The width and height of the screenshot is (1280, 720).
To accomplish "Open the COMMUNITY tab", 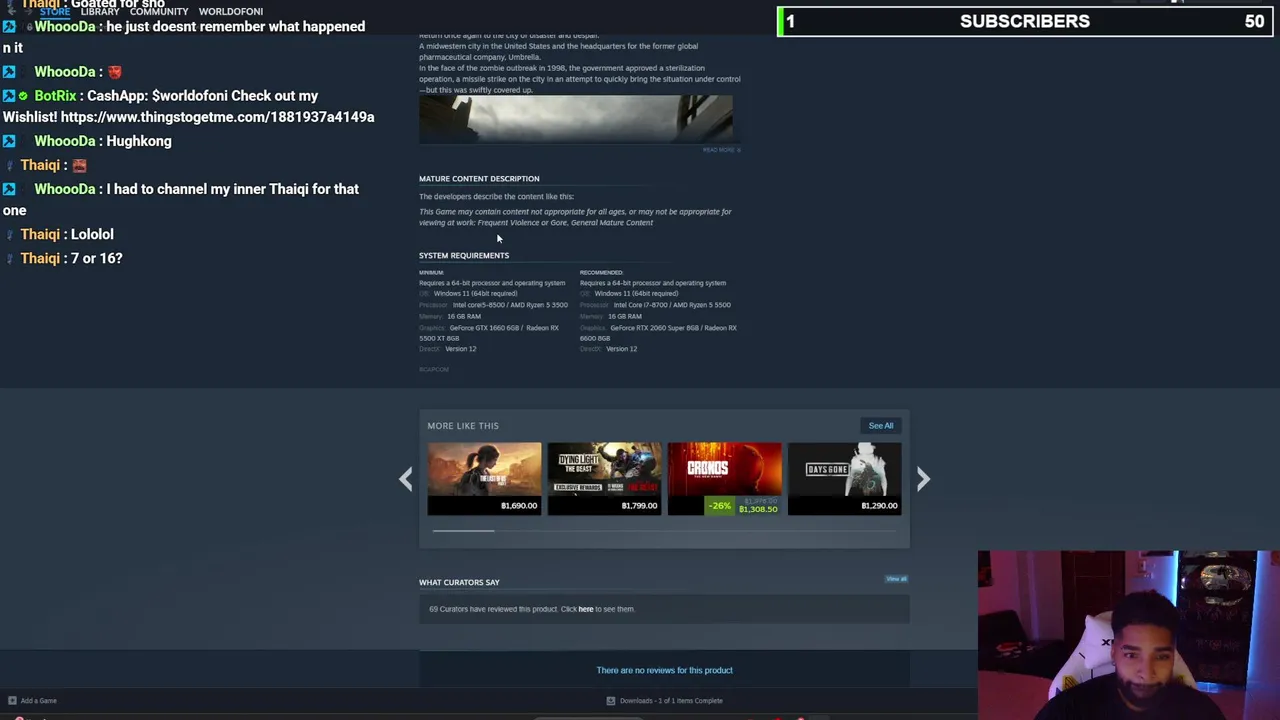I will click(x=159, y=11).
